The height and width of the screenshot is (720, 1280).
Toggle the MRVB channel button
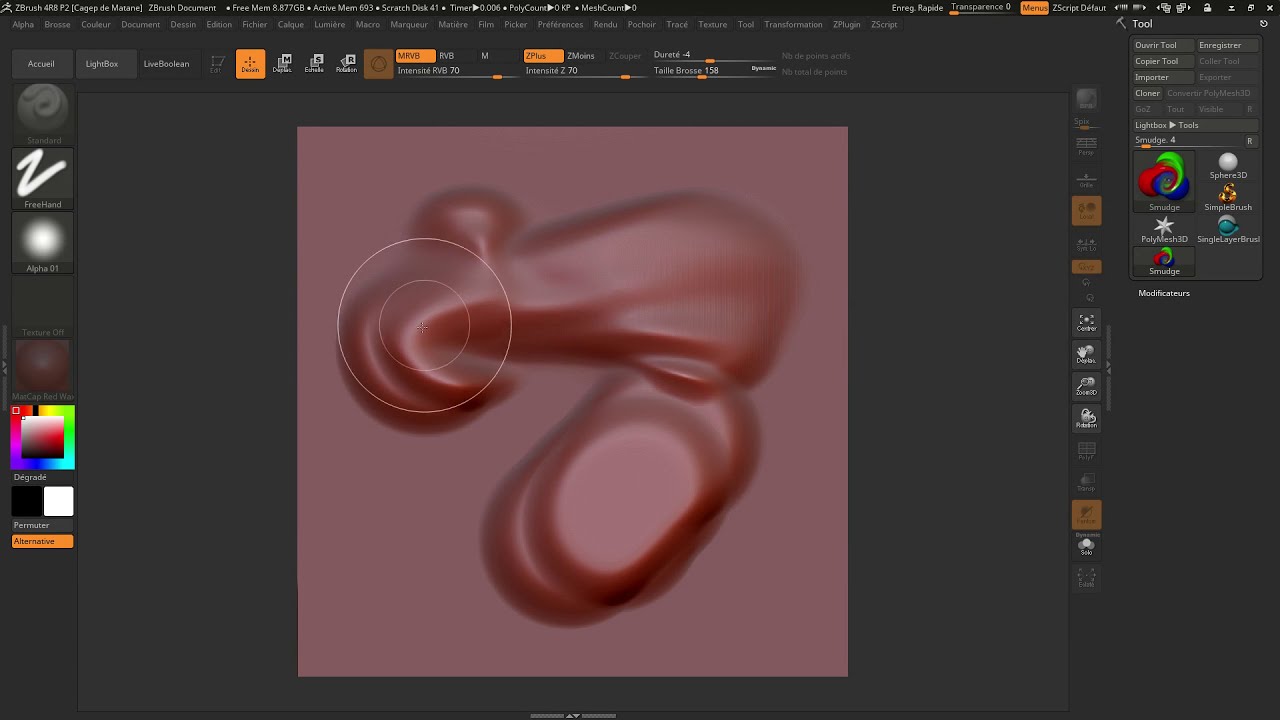click(x=415, y=56)
